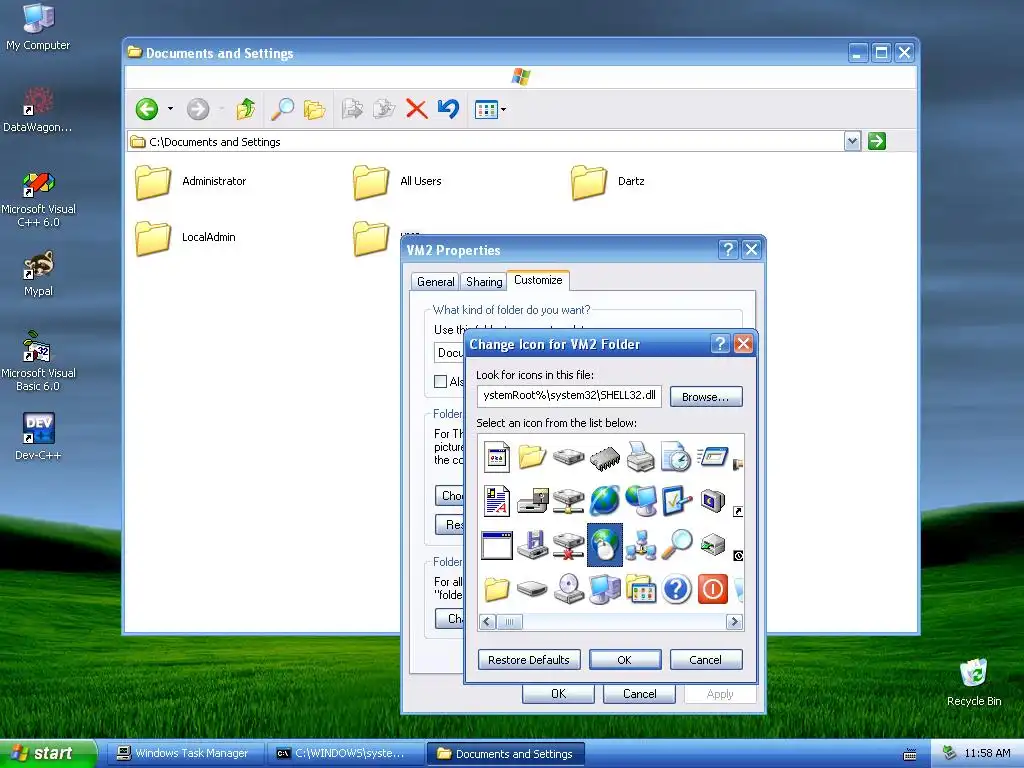The height and width of the screenshot is (768, 1024).
Task: Select the disconnected network drive icon
Action: [569, 545]
